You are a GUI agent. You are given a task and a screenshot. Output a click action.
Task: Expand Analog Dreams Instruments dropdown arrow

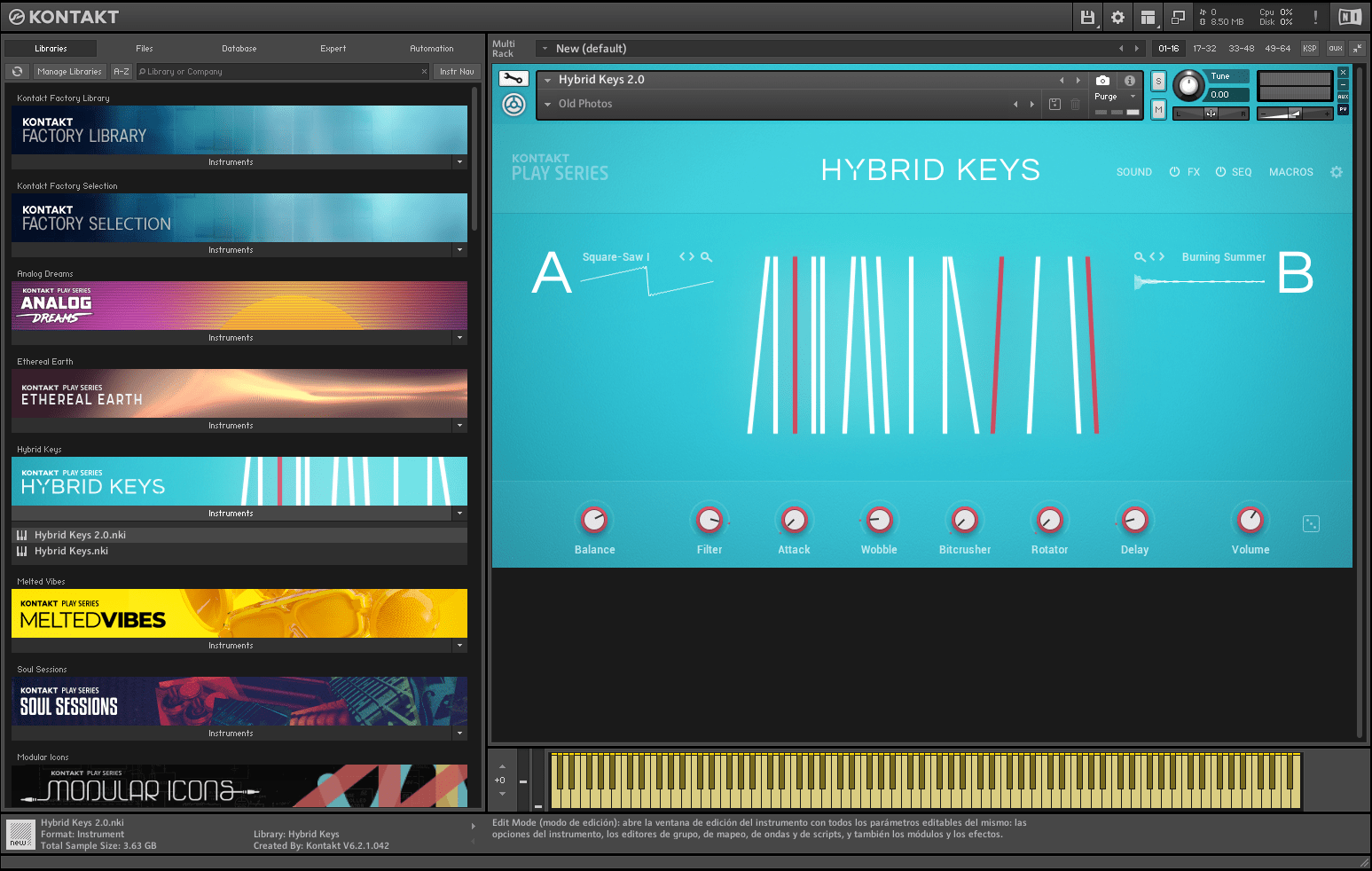[459, 338]
